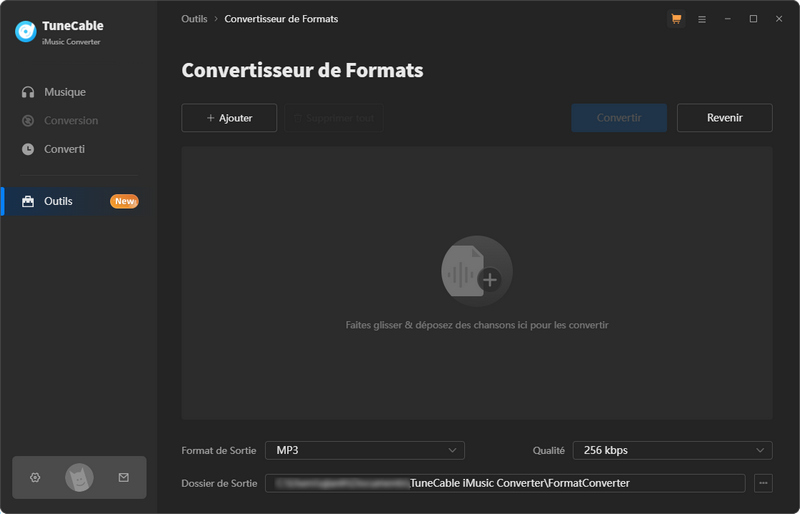Open the Musique section
This screenshot has width=800, height=514.
[65, 92]
